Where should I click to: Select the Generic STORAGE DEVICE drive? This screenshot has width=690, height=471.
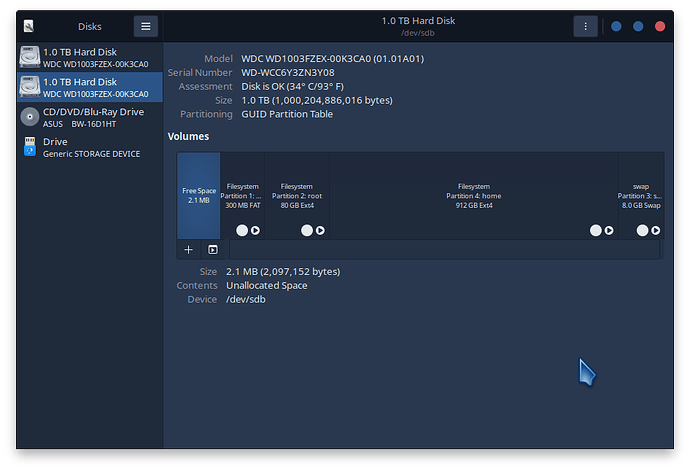(90, 147)
